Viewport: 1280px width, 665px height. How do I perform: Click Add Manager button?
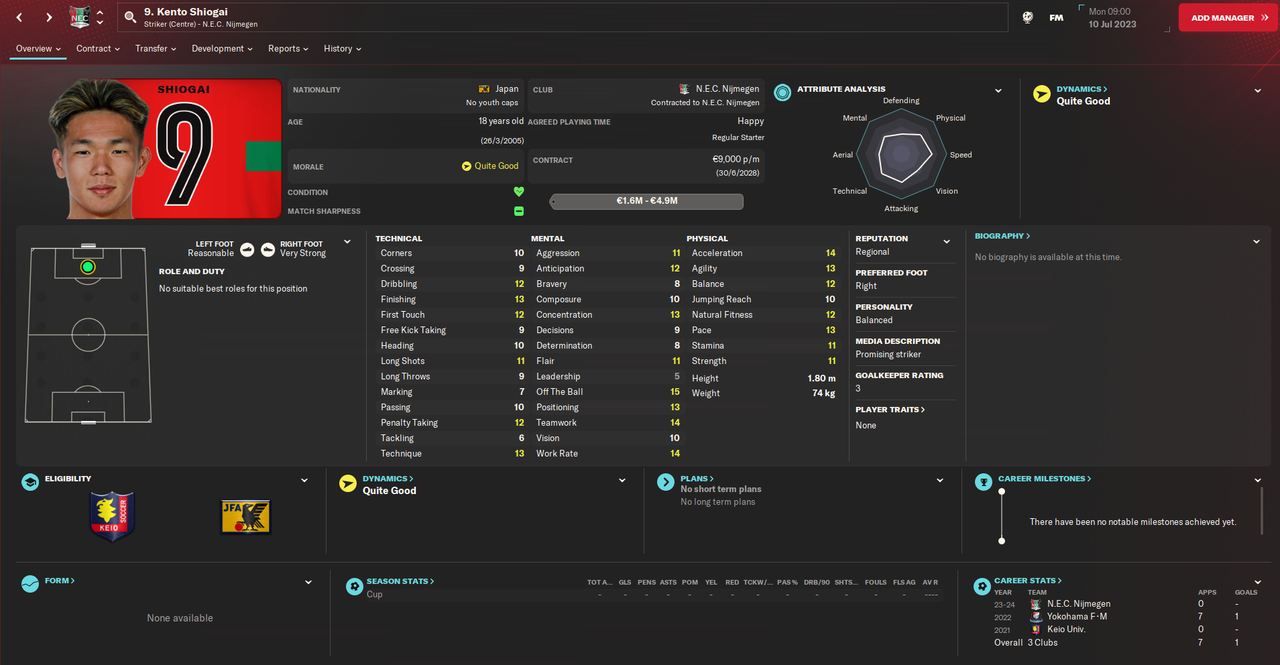point(1227,17)
